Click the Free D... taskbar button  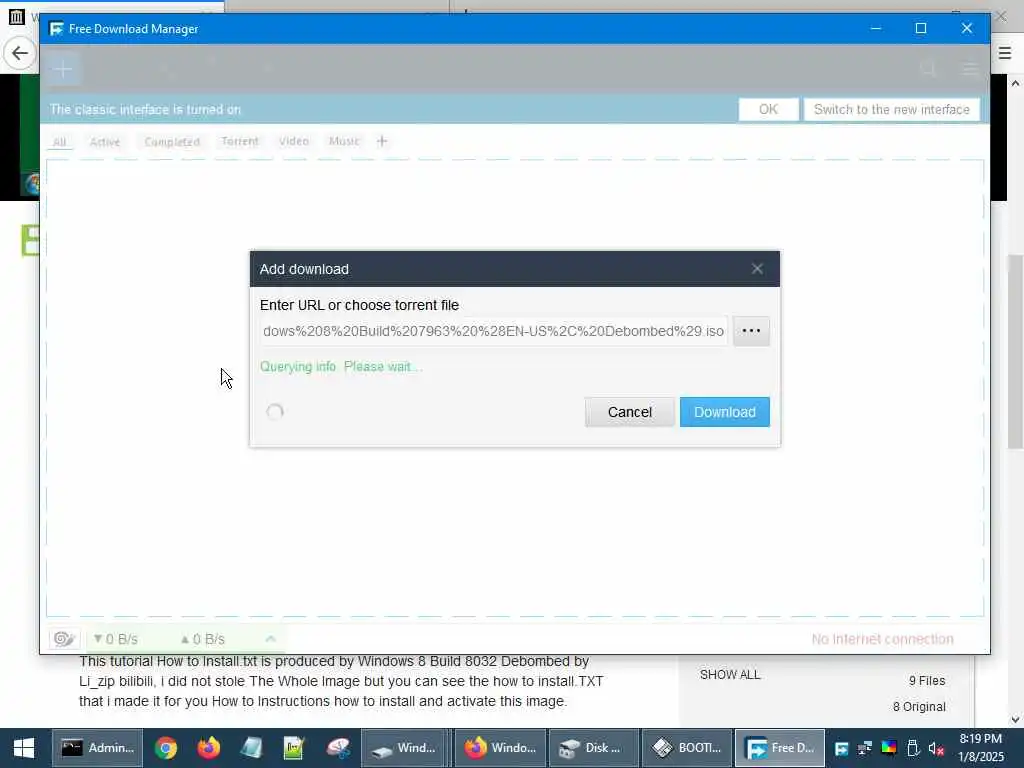(x=780, y=748)
